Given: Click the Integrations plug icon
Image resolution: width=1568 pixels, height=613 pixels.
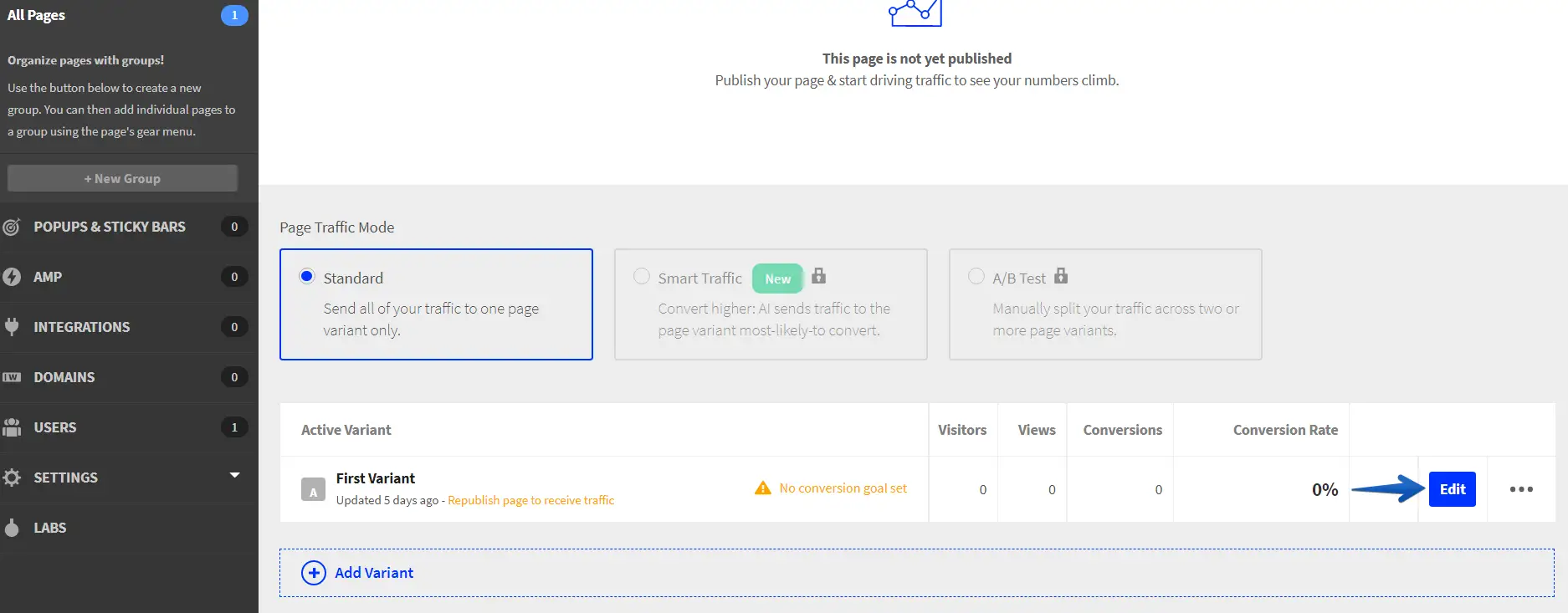Looking at the screenshot, I should click(12, 327).
